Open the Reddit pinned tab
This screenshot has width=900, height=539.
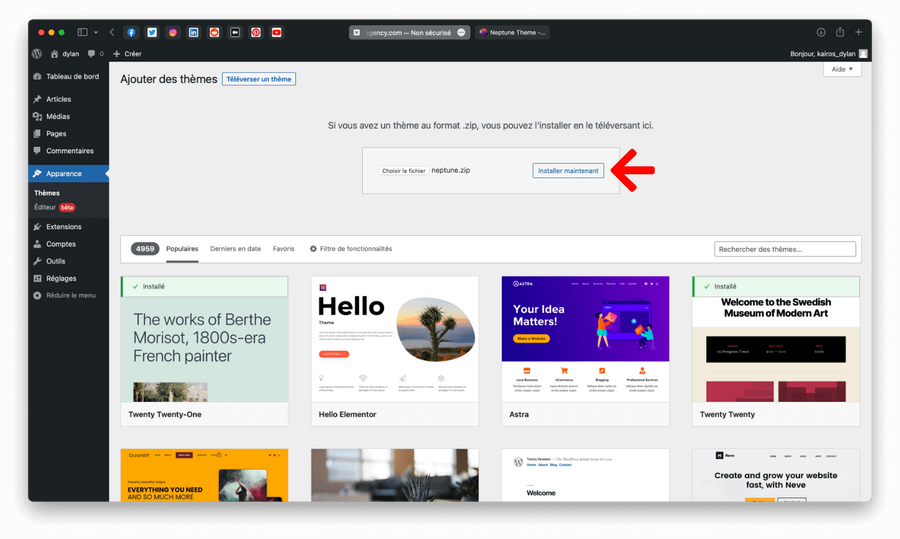click(214, 33)
